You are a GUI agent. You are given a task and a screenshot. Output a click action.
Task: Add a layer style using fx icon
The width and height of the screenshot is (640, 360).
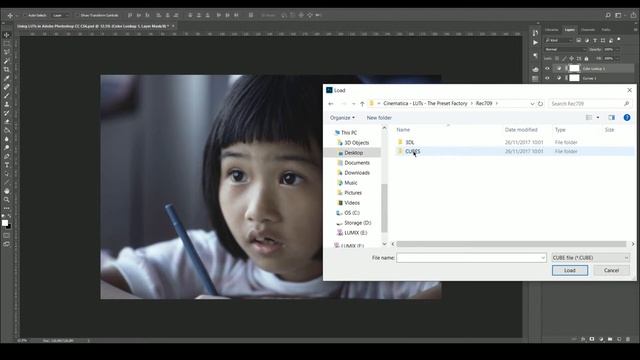pos(583,339)
